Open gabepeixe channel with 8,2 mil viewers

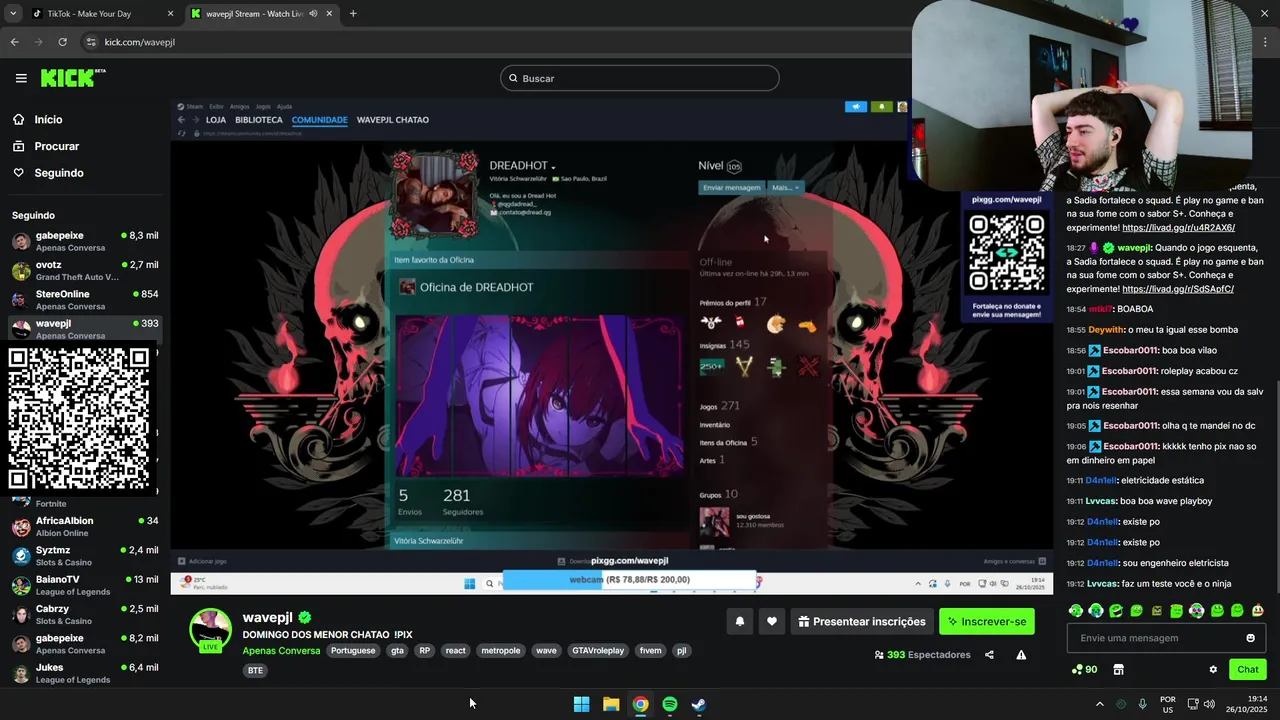tap(84, 644)
